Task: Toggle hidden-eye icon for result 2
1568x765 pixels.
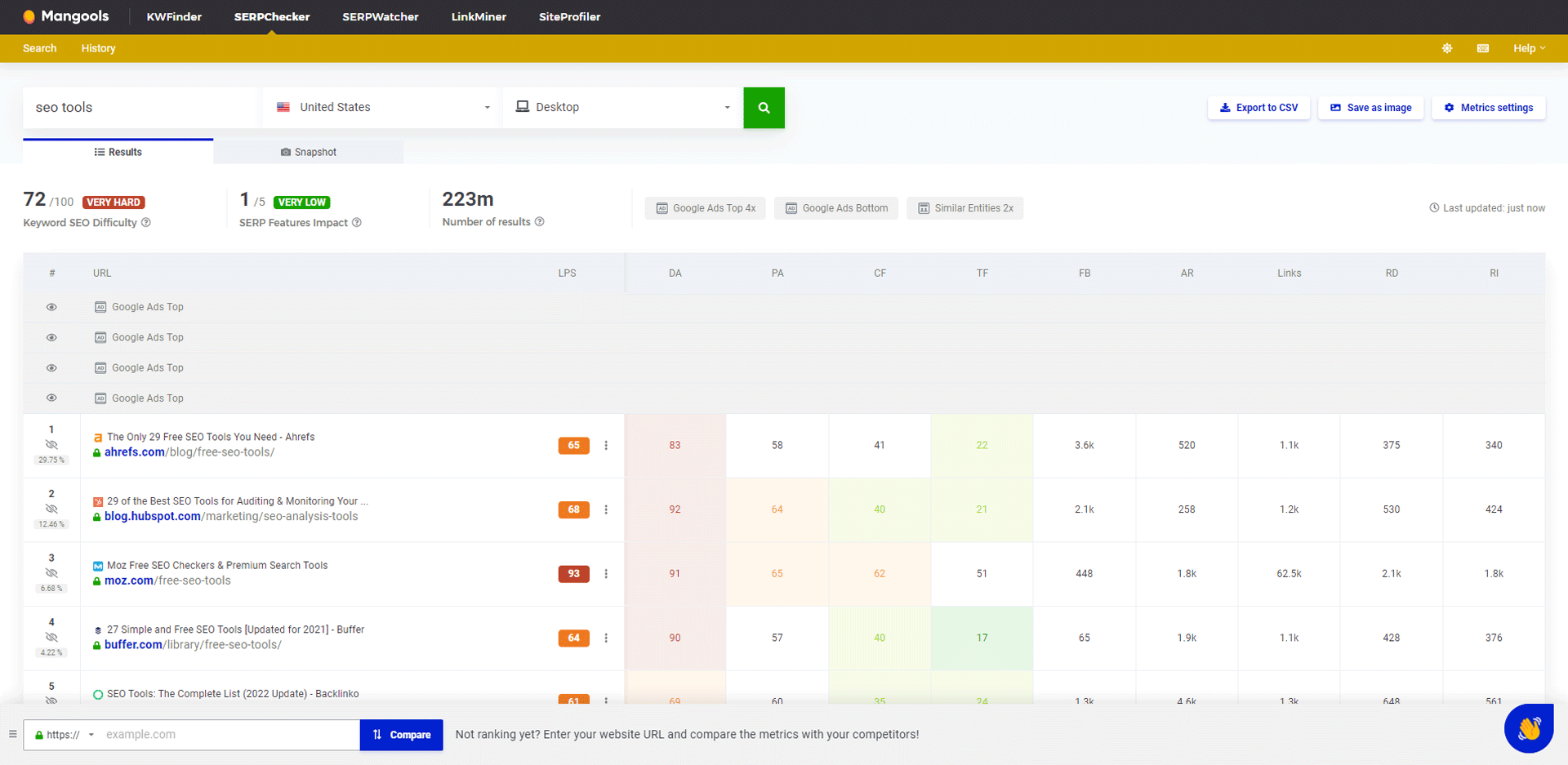Action: 51,509
